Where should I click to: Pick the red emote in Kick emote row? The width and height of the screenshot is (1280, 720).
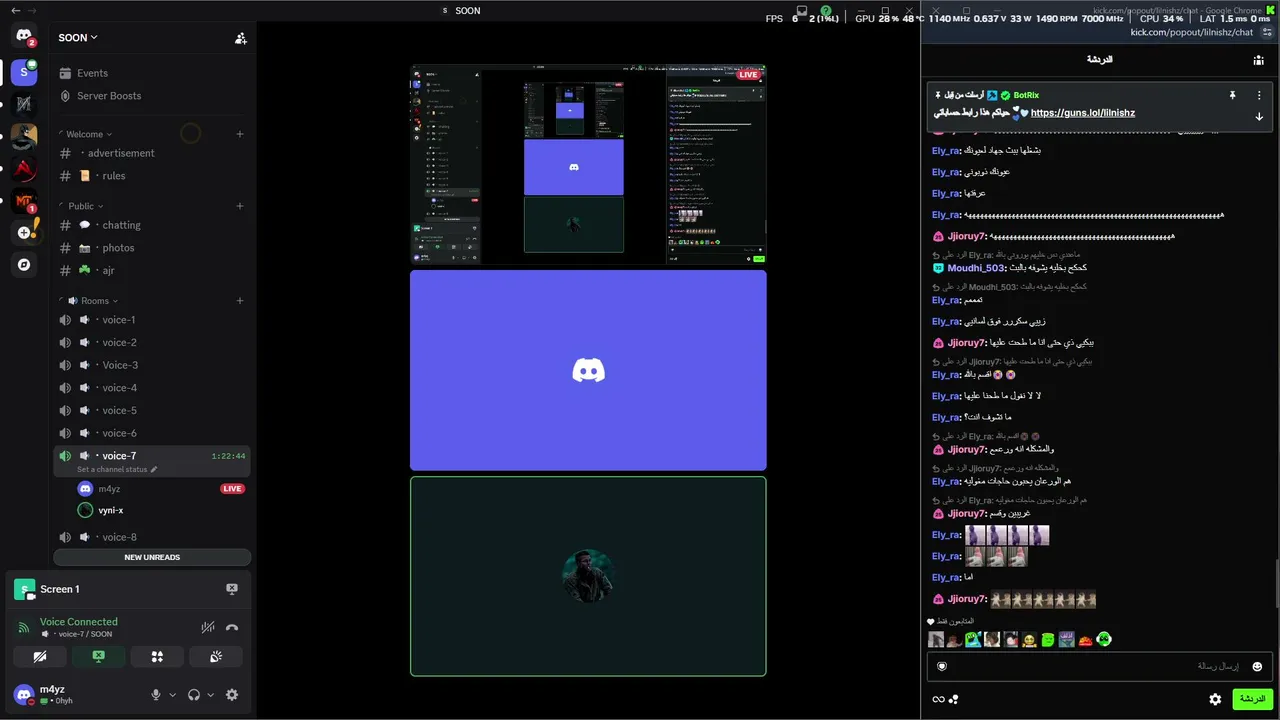(1085, 640)
